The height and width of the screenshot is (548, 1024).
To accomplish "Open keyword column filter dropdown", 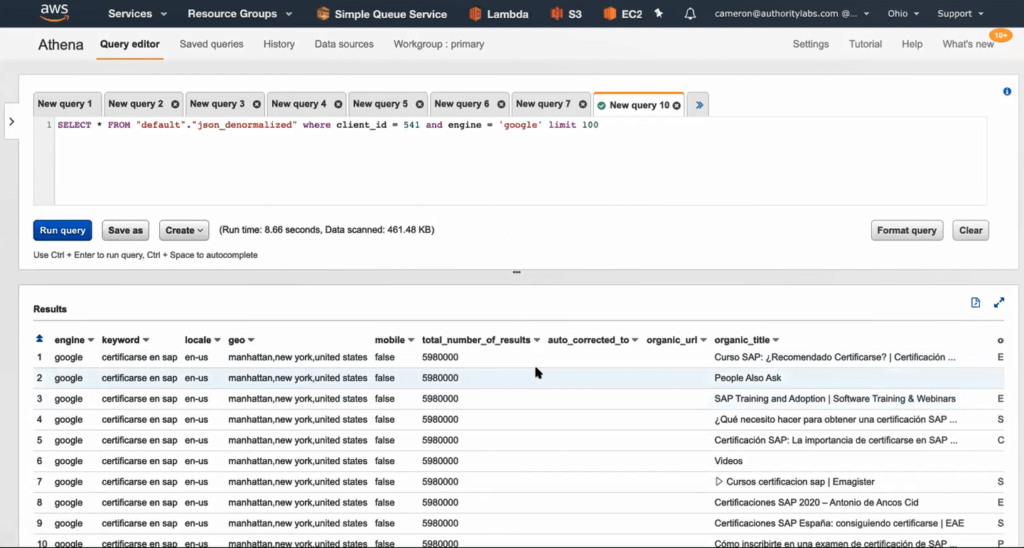I will 146,340.
